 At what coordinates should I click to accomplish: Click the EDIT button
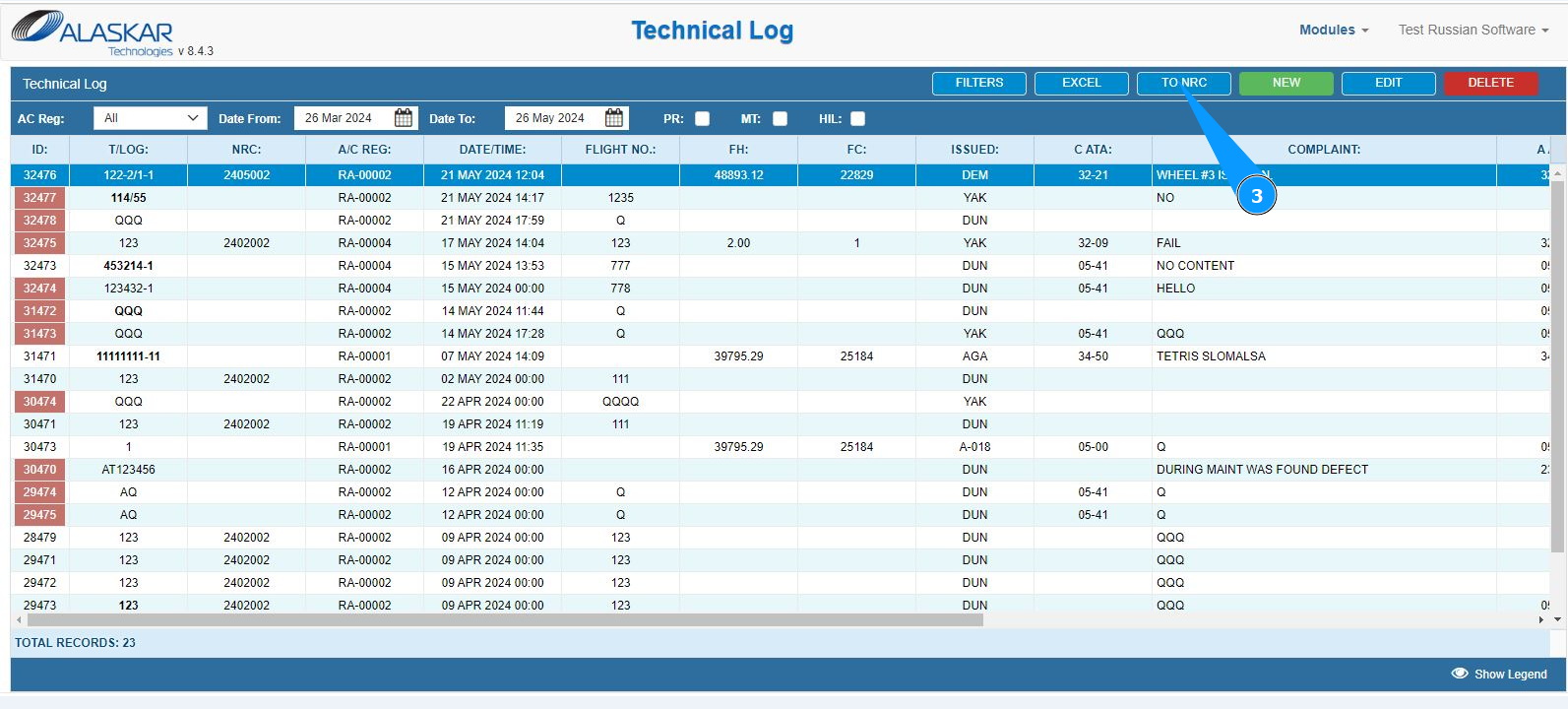click(1389, 83)
